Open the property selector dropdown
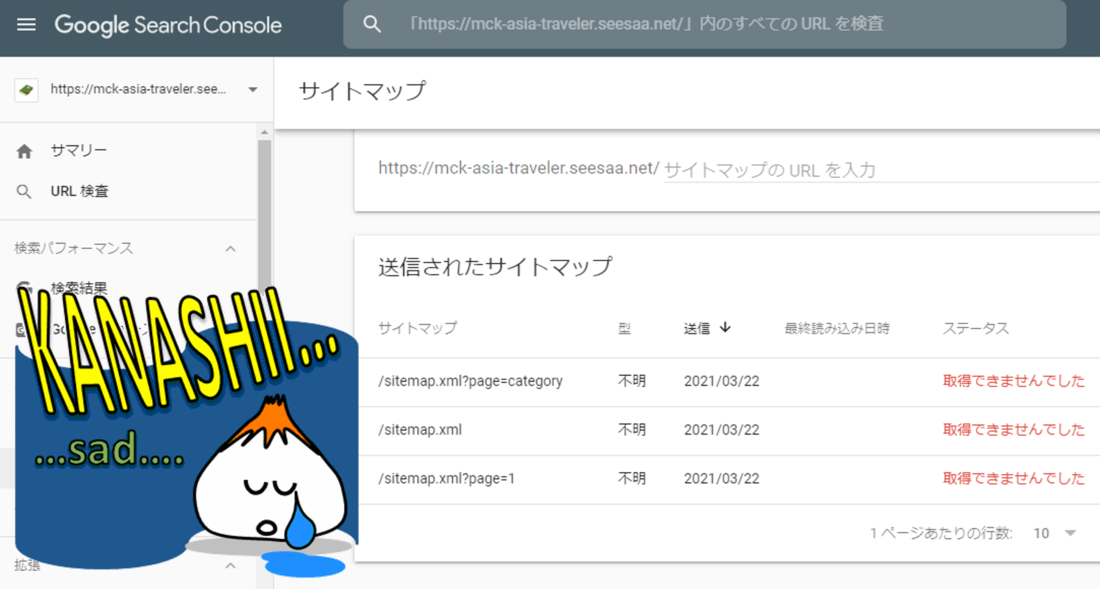Image resolution: width=1100 pixels, height=589 pixels. click(x=253, y=90)
